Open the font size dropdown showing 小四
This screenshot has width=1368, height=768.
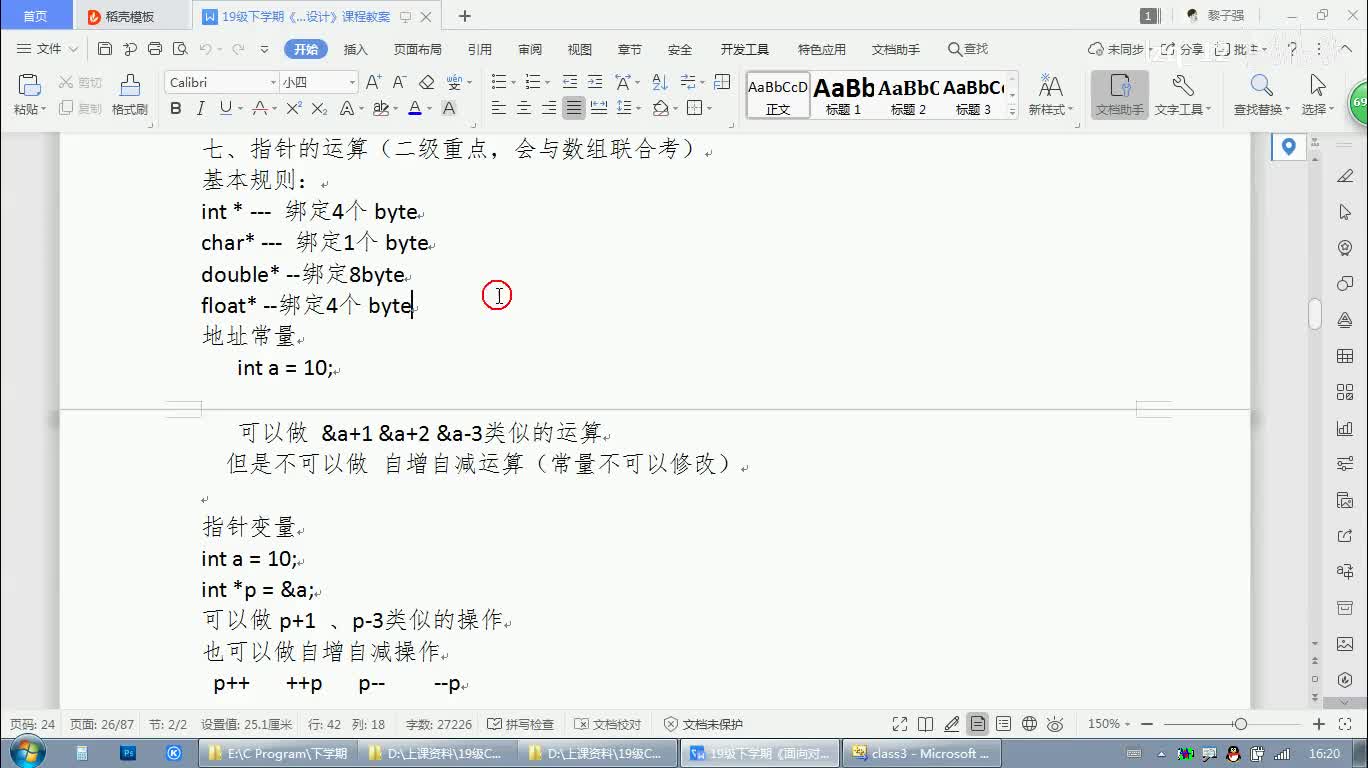pos(352,82)
